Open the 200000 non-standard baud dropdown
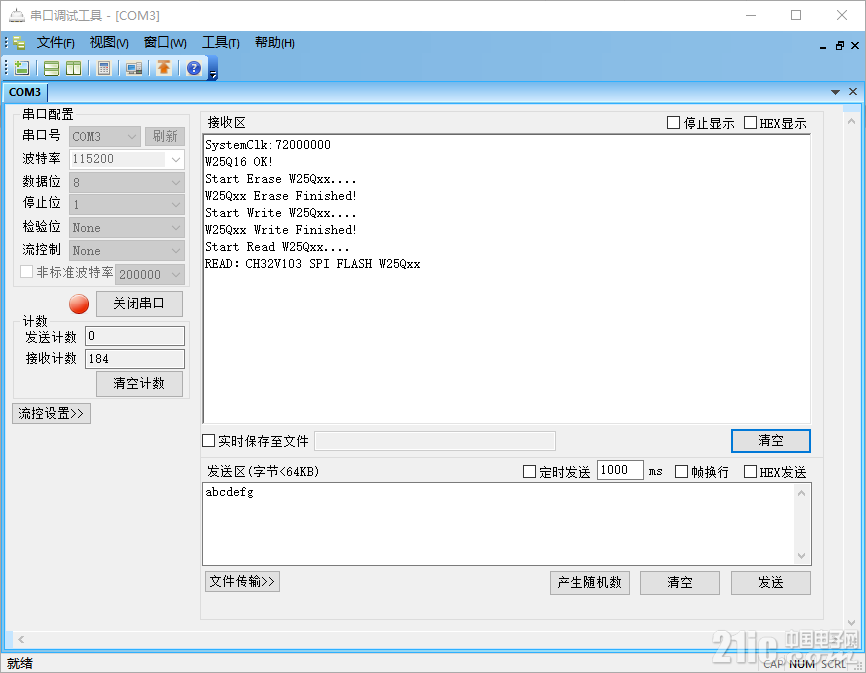This screenshot has width=866, height=673. 150,274
